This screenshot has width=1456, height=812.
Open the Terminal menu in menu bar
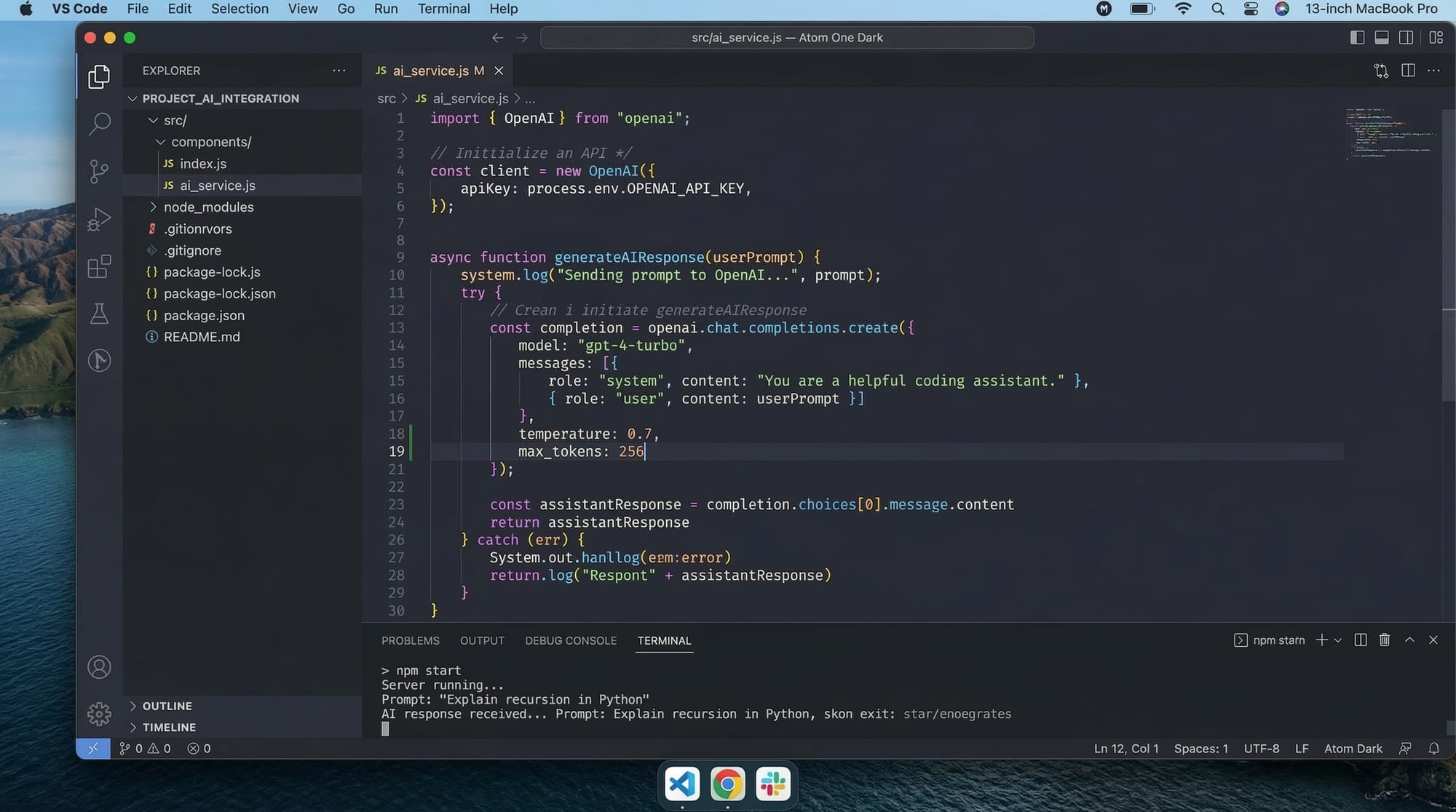coord(443,9)
